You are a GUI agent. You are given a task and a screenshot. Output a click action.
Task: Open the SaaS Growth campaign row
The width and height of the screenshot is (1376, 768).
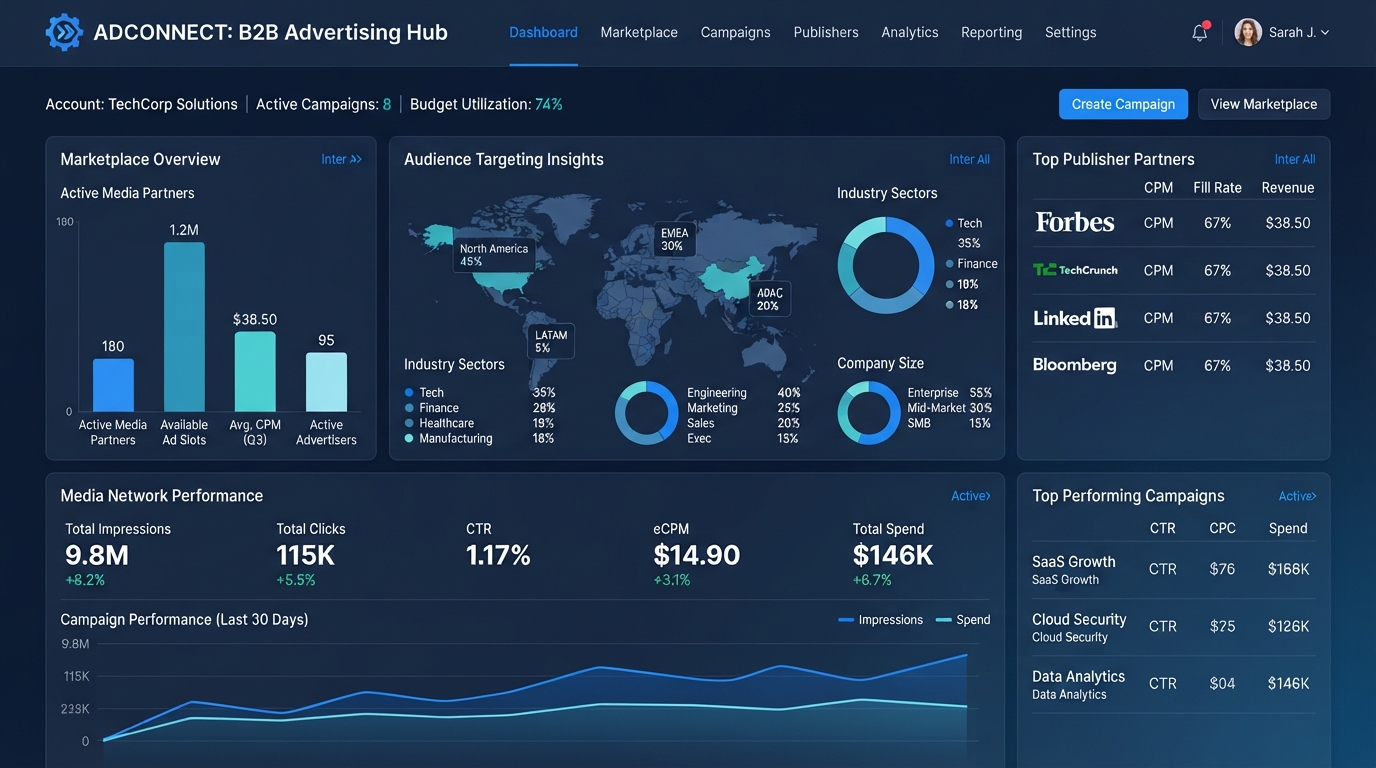pyautogui.click(x=1174, y=570)
